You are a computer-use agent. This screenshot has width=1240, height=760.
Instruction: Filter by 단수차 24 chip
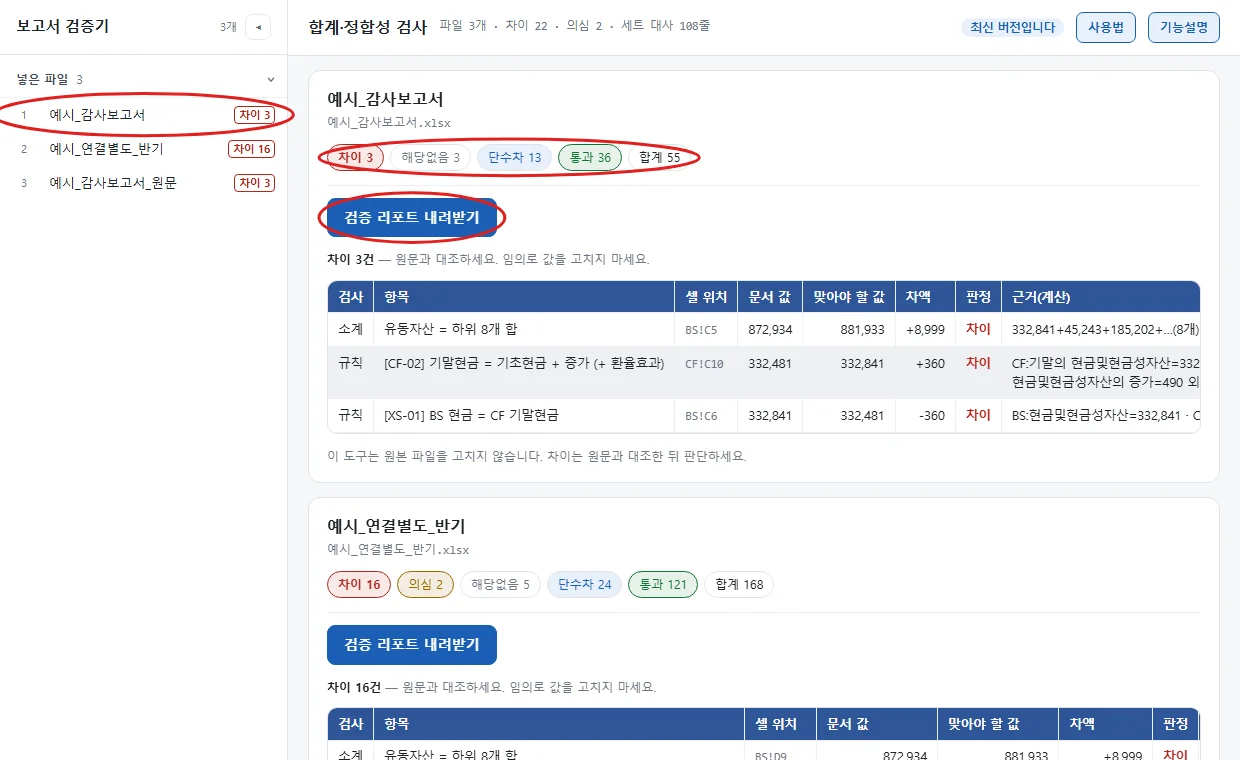[x=585, y=584]
